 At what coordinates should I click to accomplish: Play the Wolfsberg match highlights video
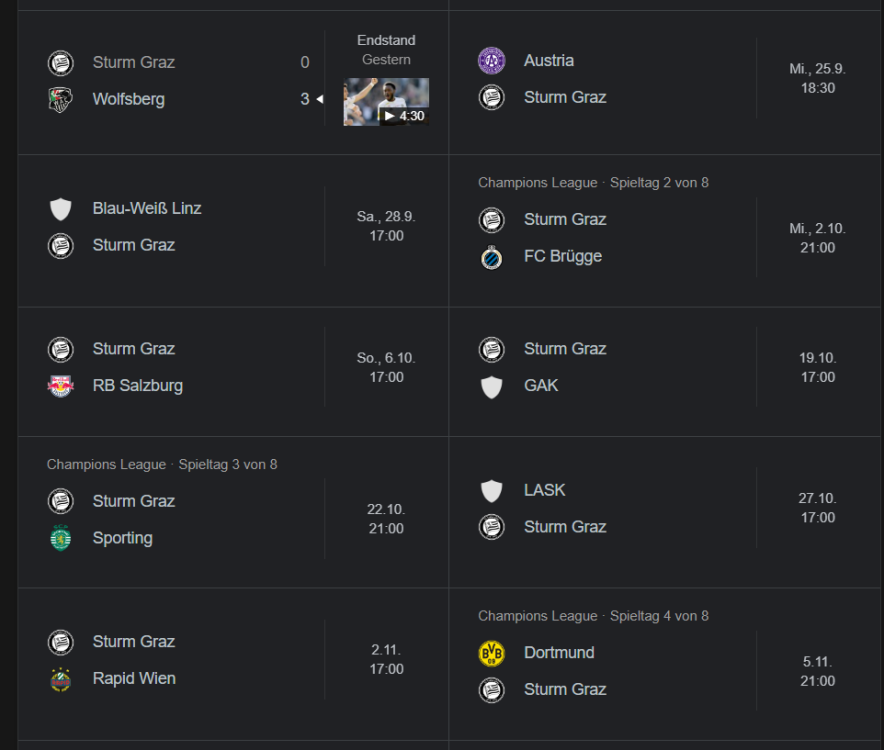point(386,102)
